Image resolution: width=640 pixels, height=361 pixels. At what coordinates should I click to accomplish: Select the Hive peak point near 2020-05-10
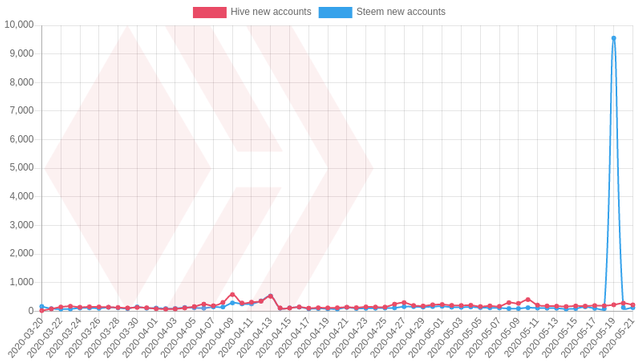click(x=528, y=300)
